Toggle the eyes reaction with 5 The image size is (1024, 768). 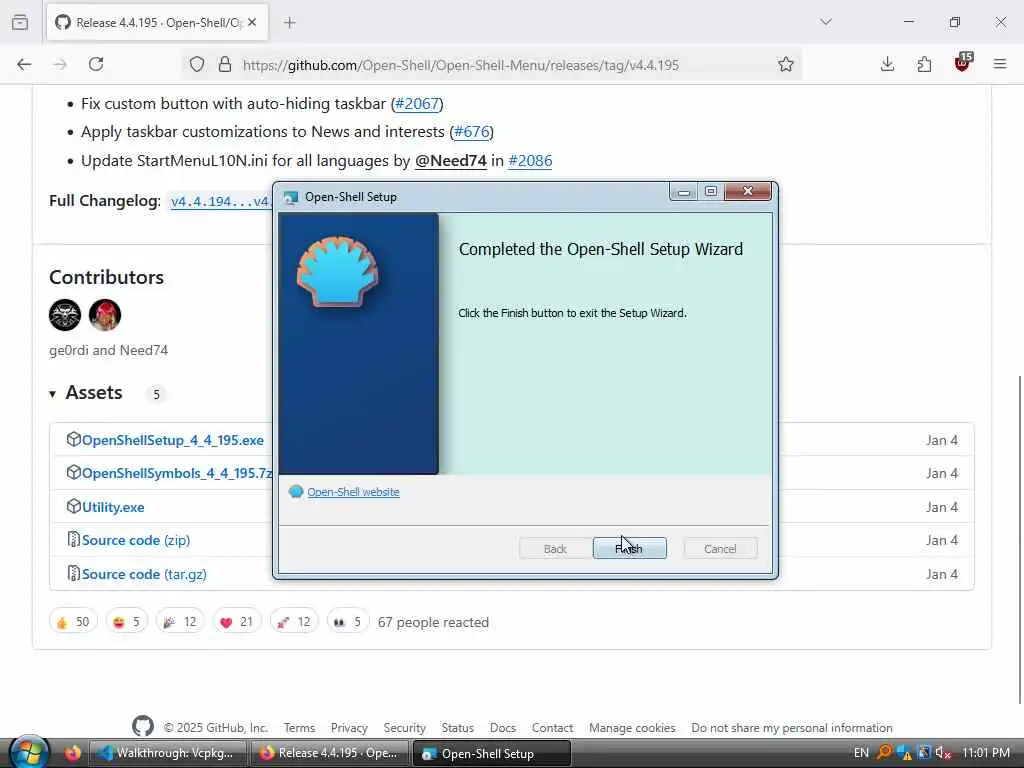pyautogui.click(x=347, y=622)
